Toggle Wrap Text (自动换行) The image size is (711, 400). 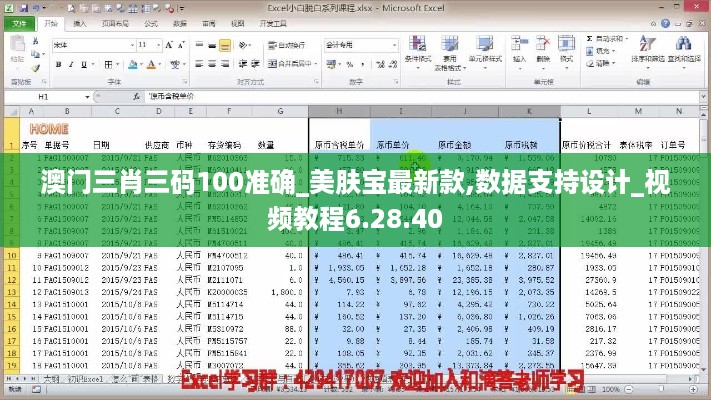click(x=287, y=45)
